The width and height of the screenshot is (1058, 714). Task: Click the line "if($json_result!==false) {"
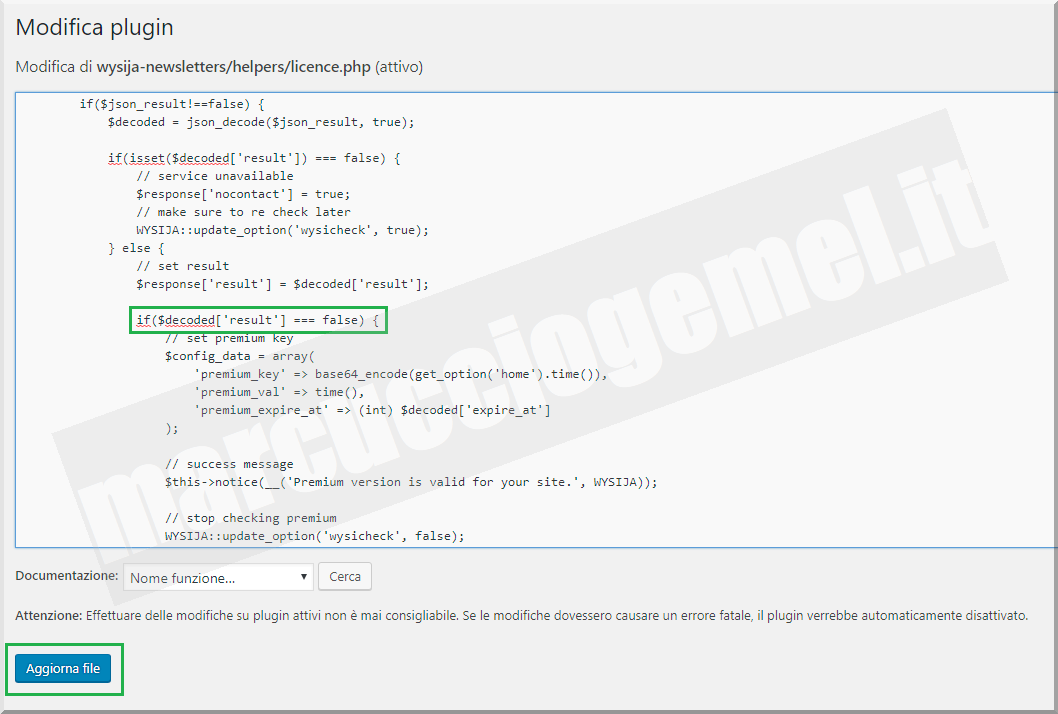pyautogui.click(x=172, y=104)
